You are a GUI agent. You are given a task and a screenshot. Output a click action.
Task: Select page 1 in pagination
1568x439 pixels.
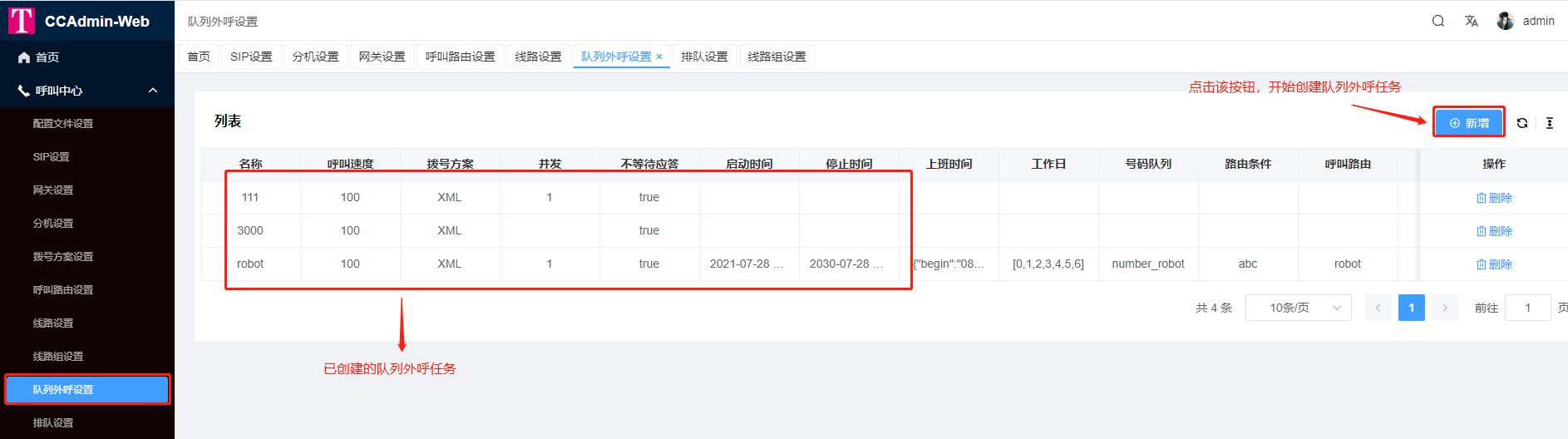coord(1412,308)
